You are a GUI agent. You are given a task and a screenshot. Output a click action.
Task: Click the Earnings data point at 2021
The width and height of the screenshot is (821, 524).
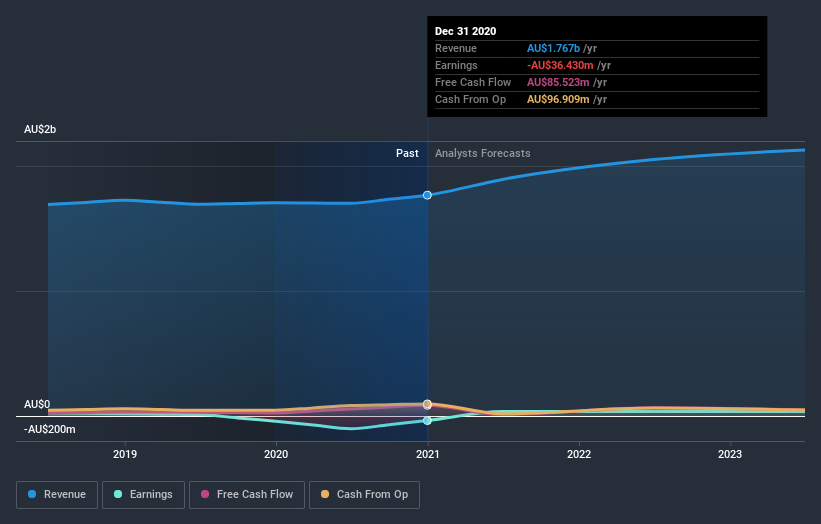427,420
